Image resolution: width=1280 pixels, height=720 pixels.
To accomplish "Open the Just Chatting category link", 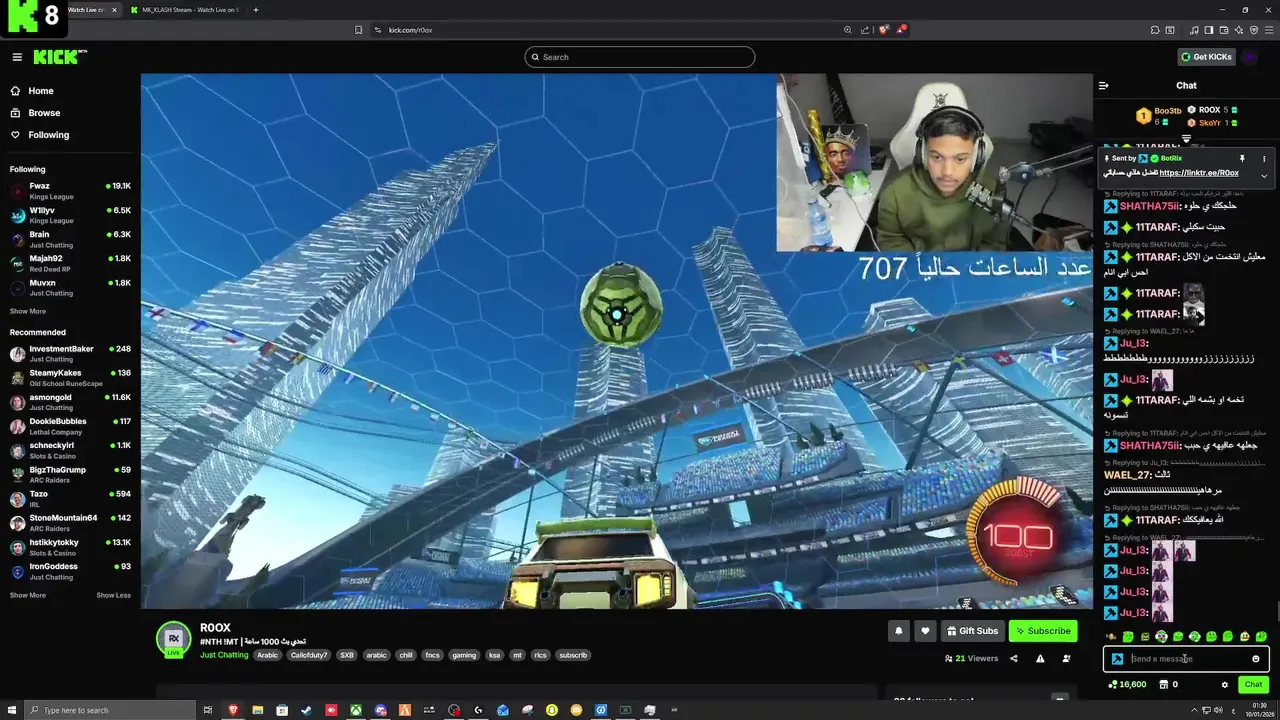I will point(224,655).
